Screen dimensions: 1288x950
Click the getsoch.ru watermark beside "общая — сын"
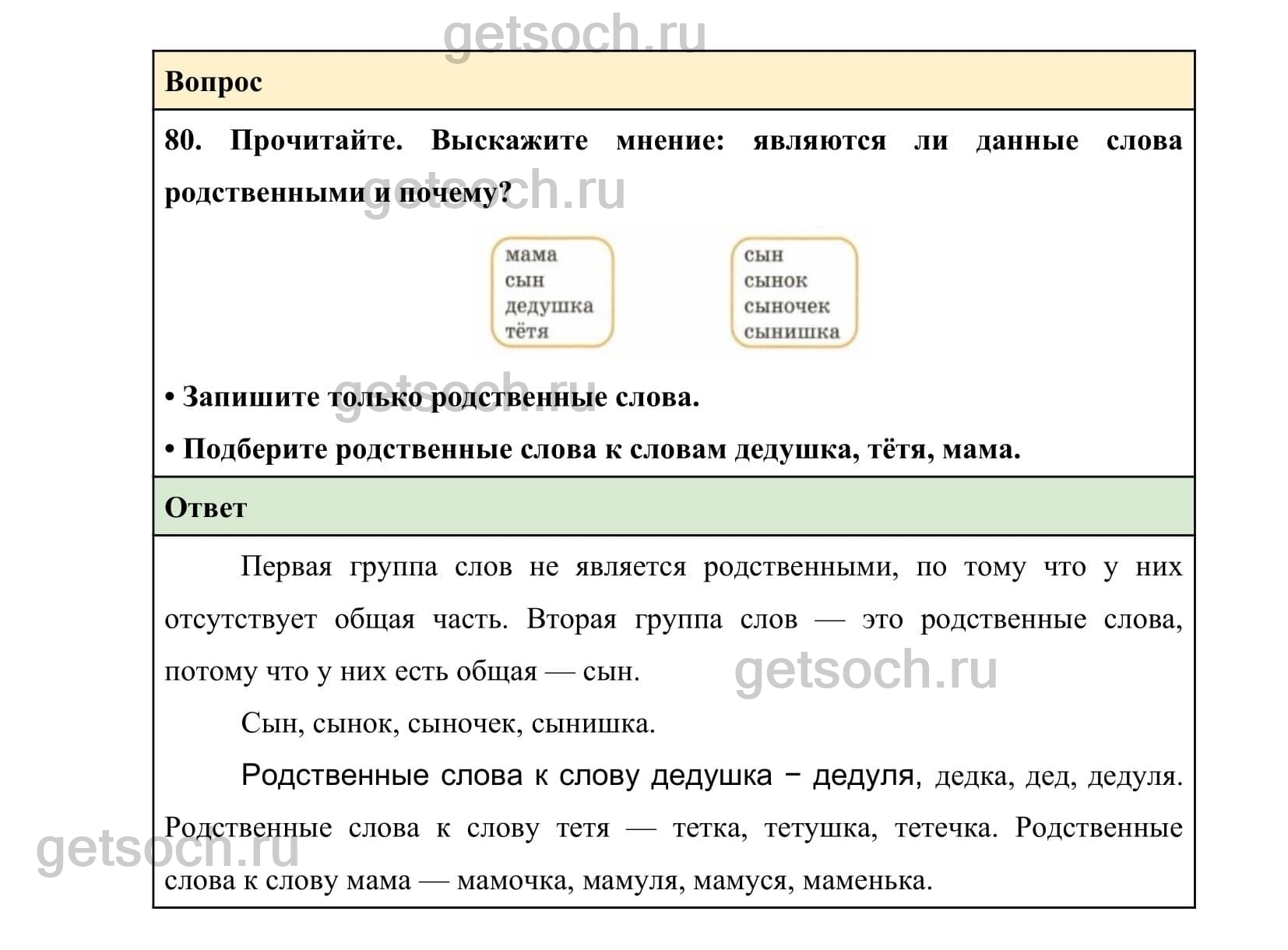tap(865, 670)
